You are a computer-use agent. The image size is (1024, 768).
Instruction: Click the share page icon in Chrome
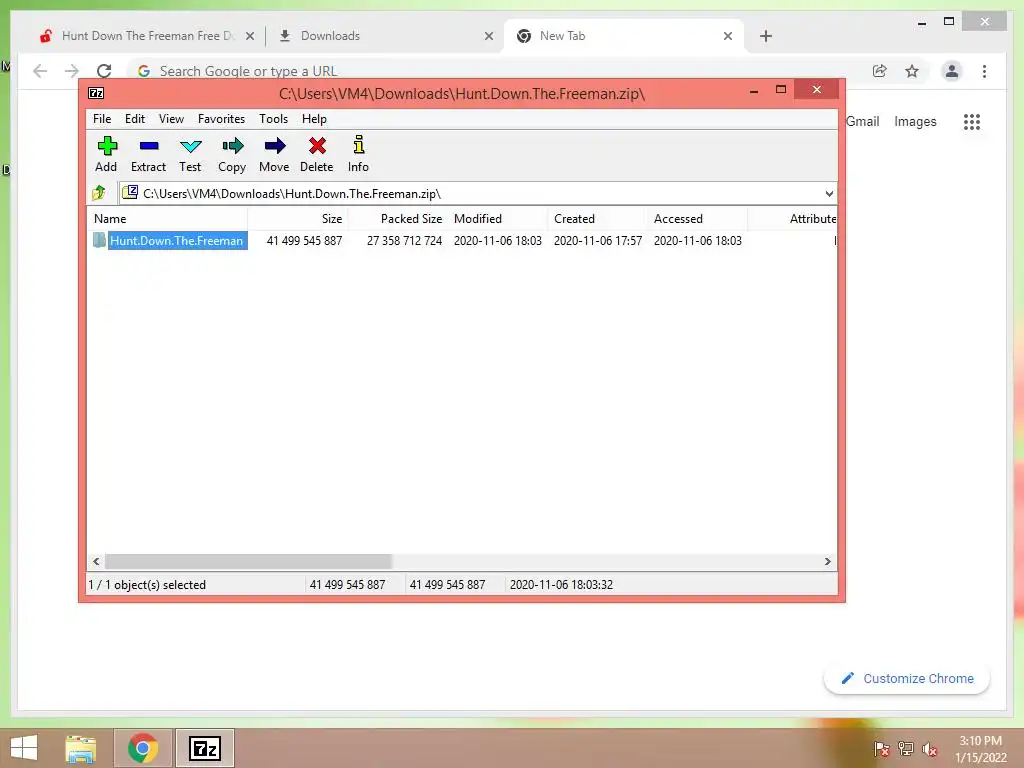[x=880, y=71]
